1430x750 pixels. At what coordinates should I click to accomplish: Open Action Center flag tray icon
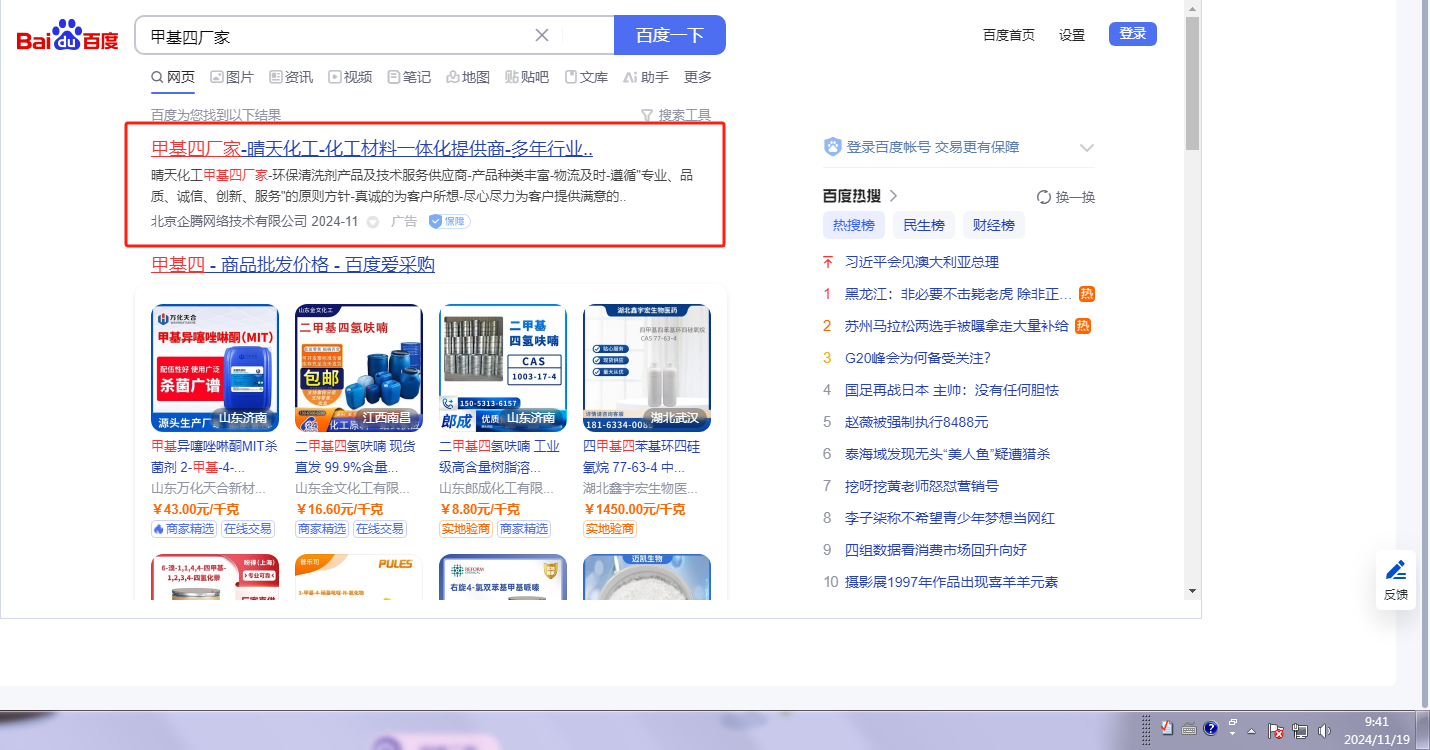pos(1276,731)
